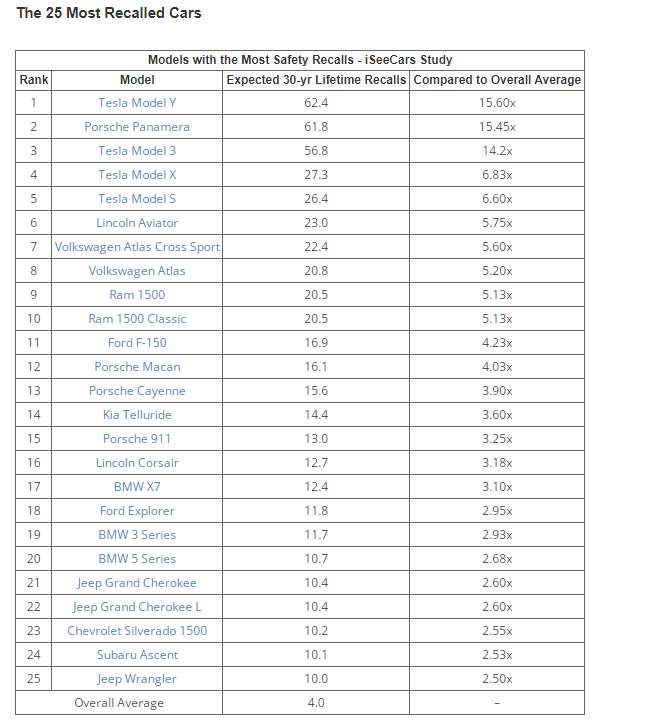646x723 pixels.
Task: Open the Tesla Model Y link
Action: [137, 103]
